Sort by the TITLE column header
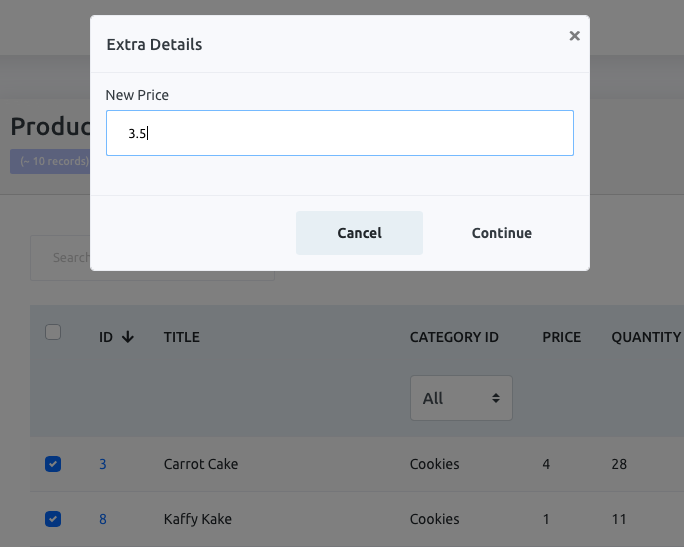 pos(182,337)
